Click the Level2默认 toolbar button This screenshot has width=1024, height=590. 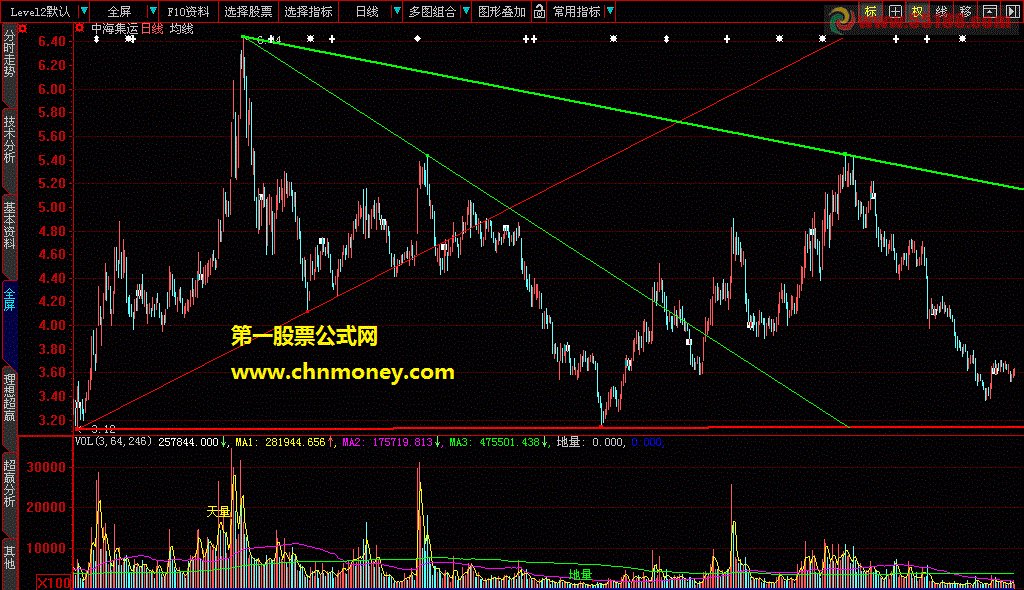point(40,12)
